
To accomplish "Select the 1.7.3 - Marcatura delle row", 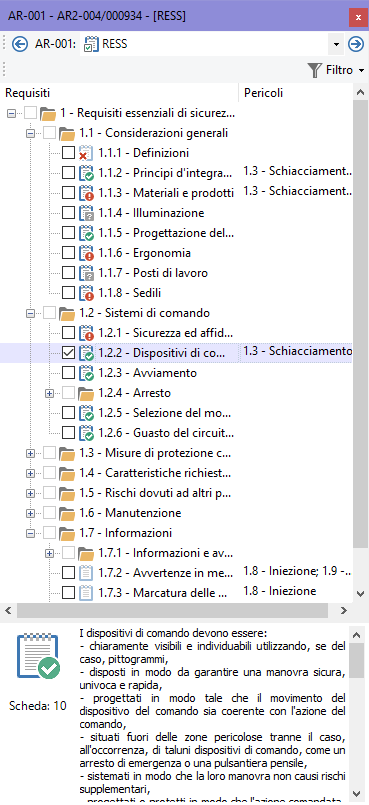I will pyautogui.click(x=163, y=592).
